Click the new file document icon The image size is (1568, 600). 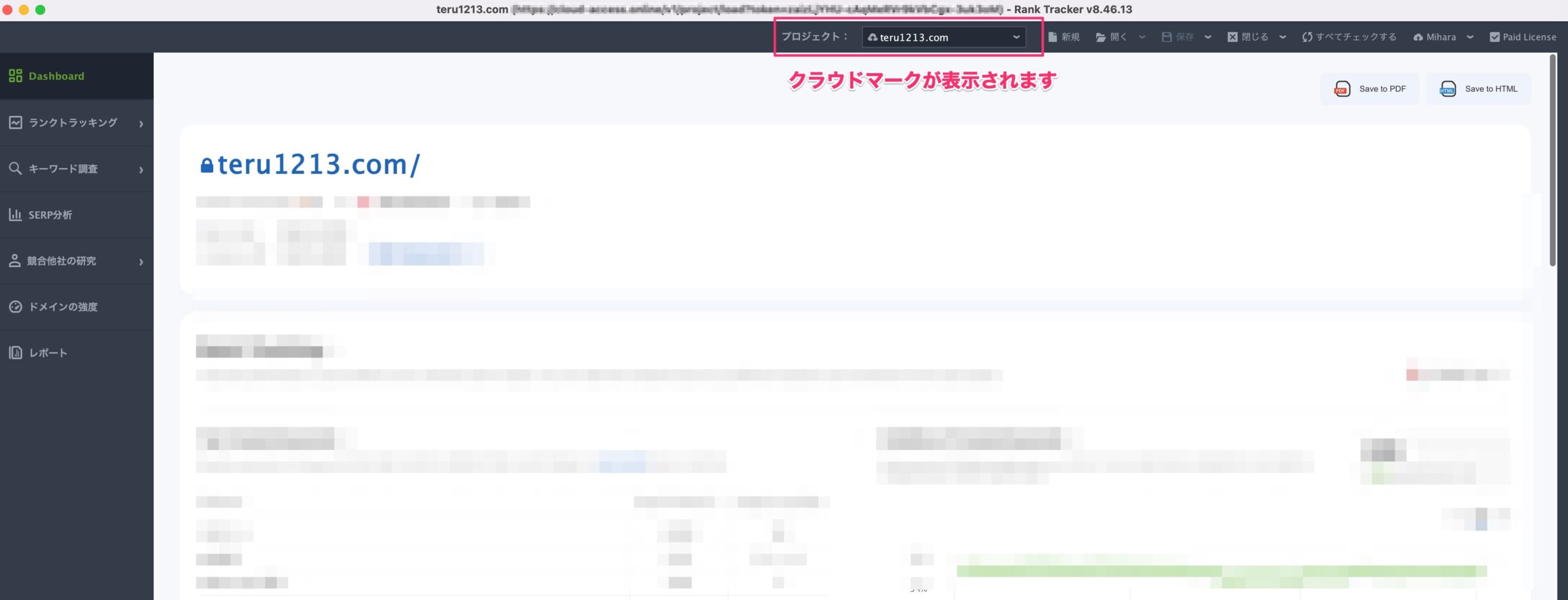pos(1052,37)
